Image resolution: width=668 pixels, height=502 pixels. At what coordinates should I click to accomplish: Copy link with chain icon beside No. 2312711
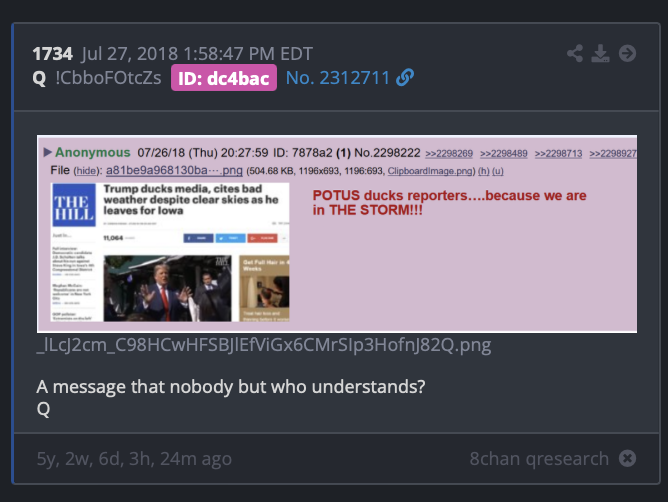(405, 78)
